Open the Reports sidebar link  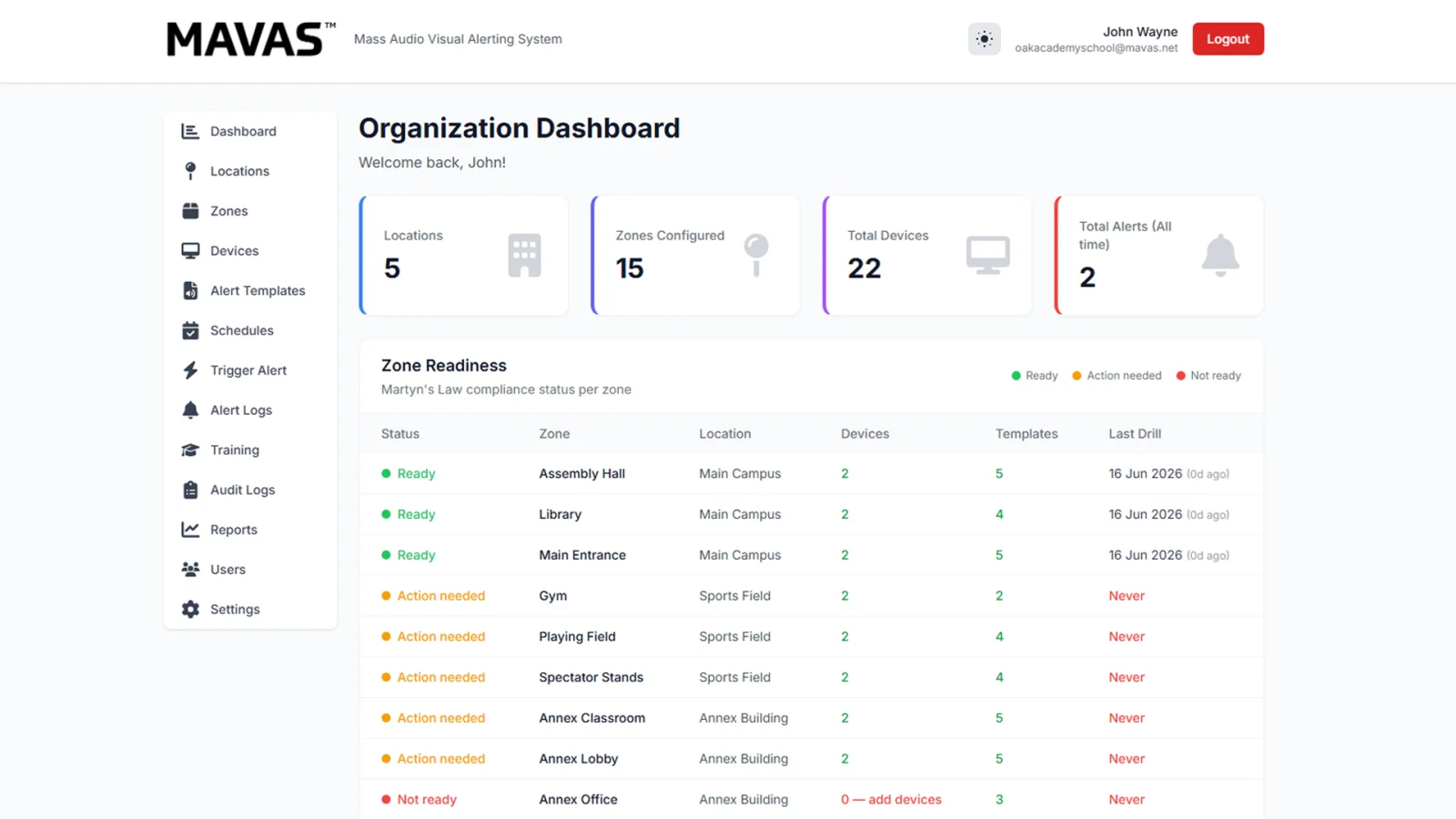point(250,530)
